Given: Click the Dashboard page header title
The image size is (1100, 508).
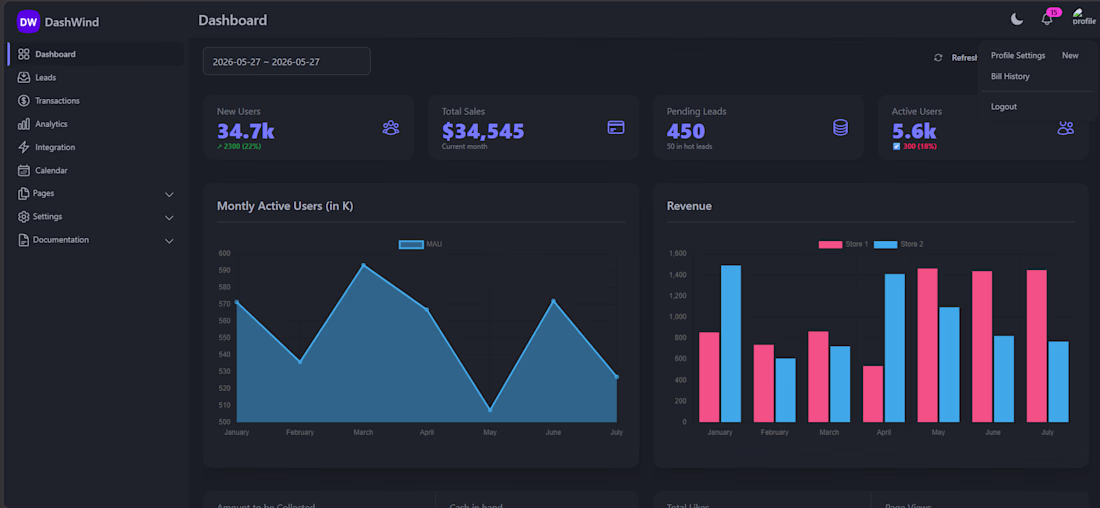Looking at the screenshot, I should [x=233, y=20].
